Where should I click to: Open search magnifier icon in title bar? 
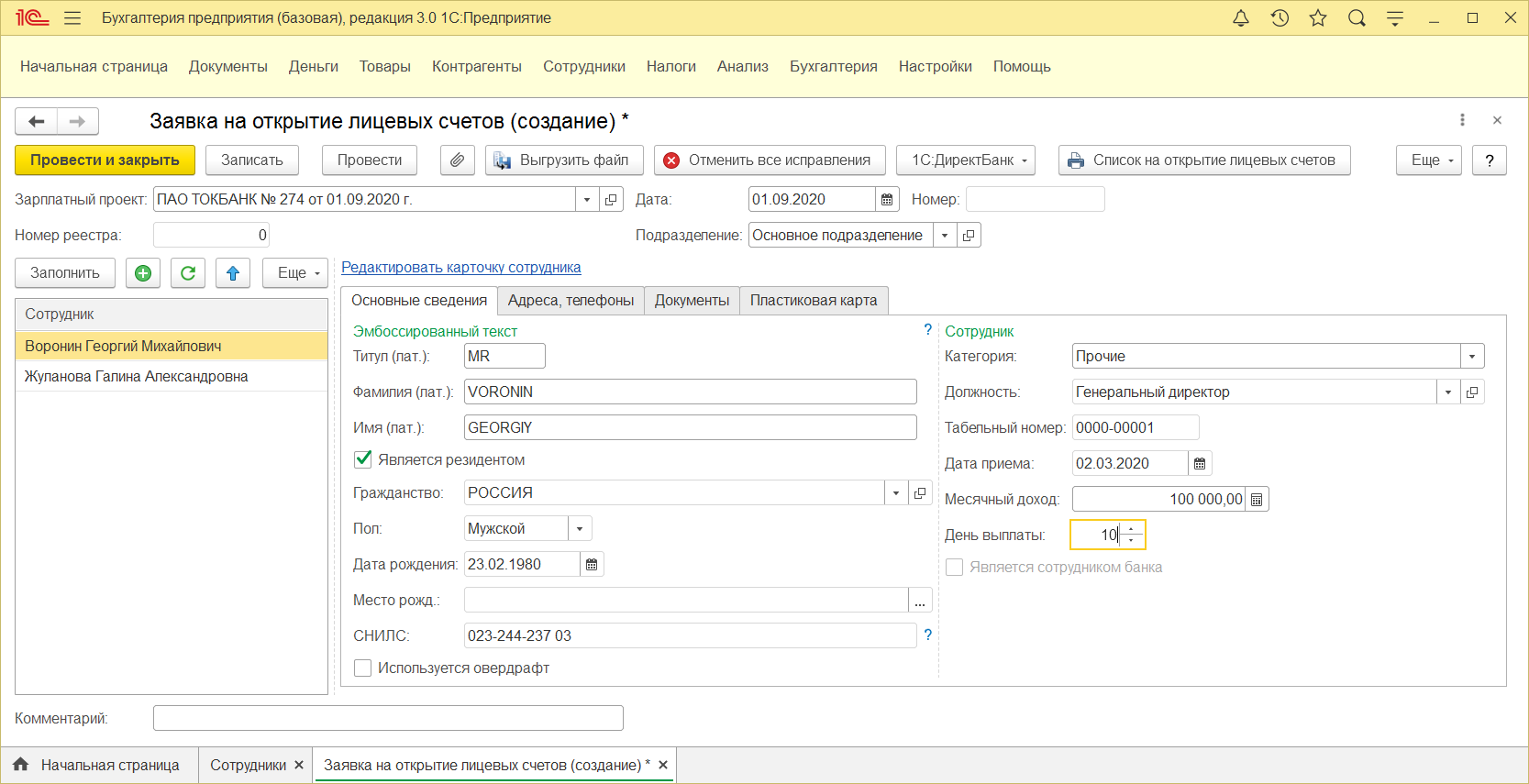tap(1357, 18)
